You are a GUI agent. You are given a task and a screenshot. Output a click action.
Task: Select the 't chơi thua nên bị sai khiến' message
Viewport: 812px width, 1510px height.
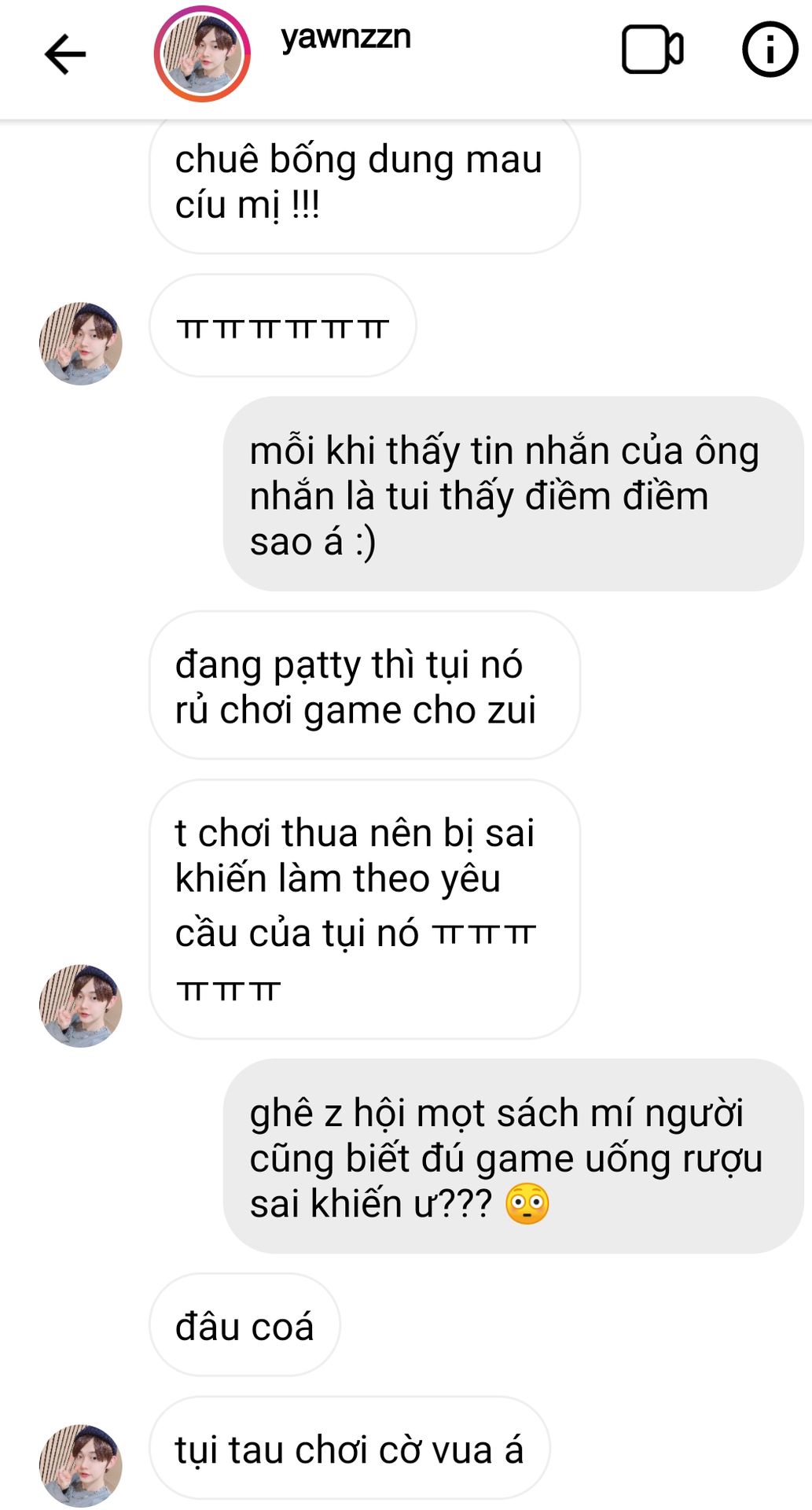point(365,909)
